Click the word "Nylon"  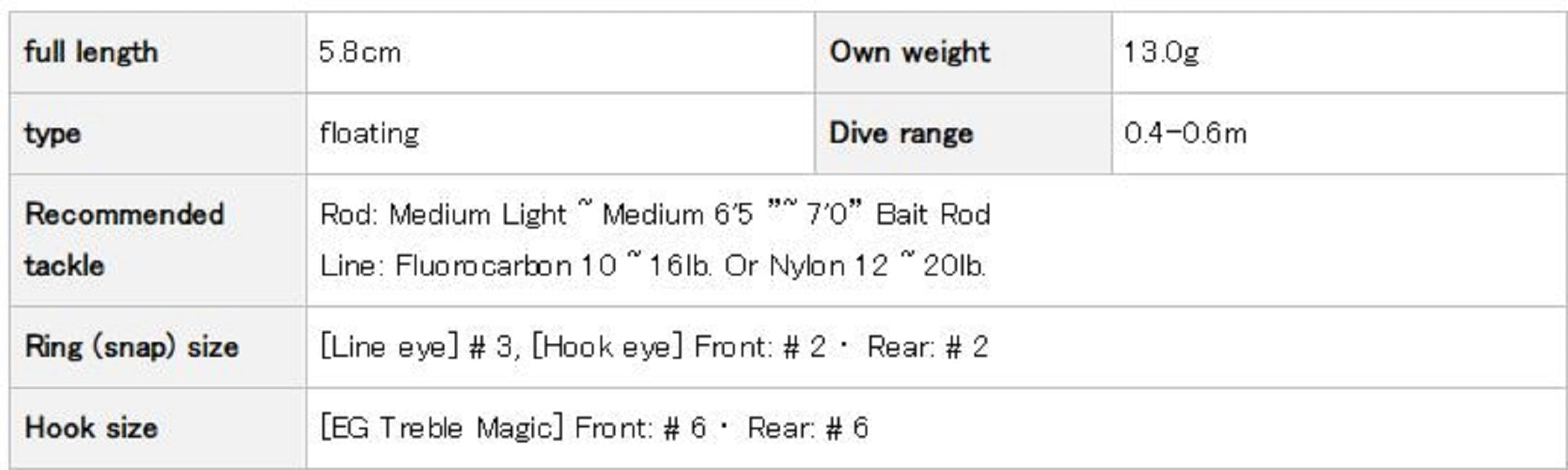pyautogui.click(x=805, y=266)
